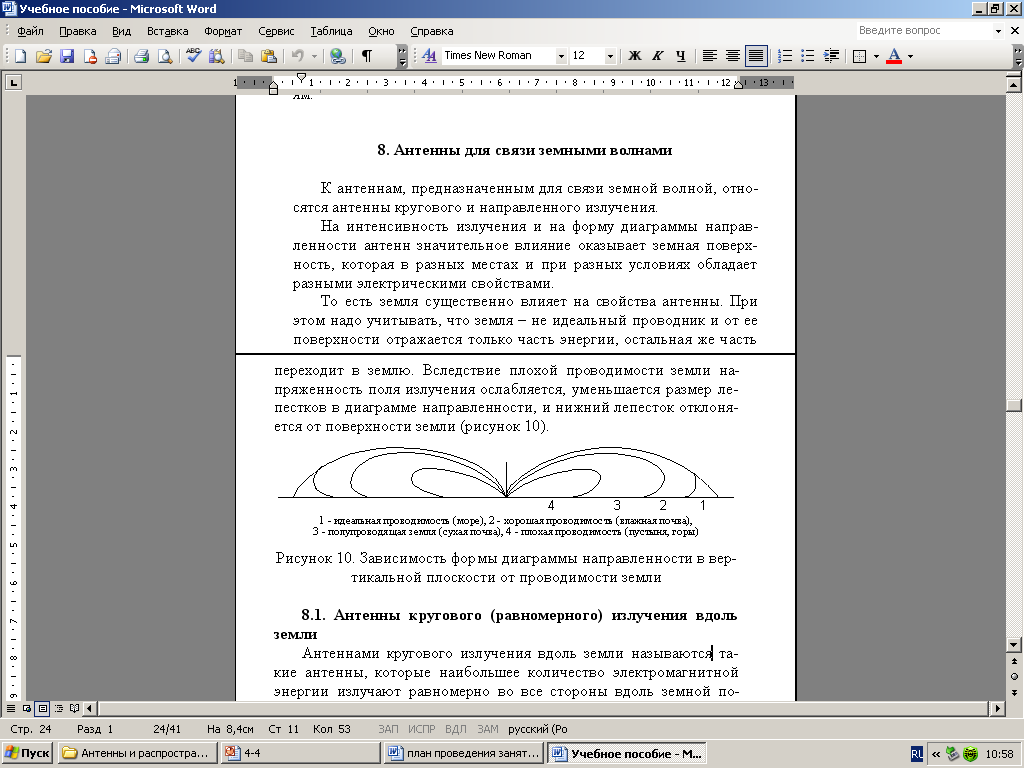Toggle Print Layout view button
1024x768 pixels.
(42, 708)
